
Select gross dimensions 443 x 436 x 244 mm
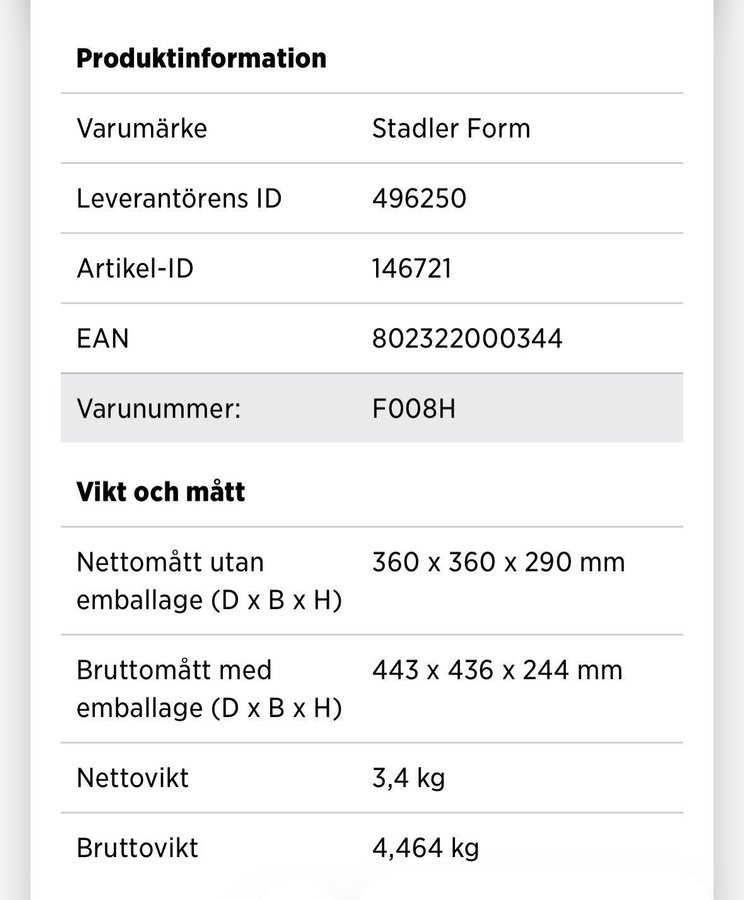pos(497,670)
